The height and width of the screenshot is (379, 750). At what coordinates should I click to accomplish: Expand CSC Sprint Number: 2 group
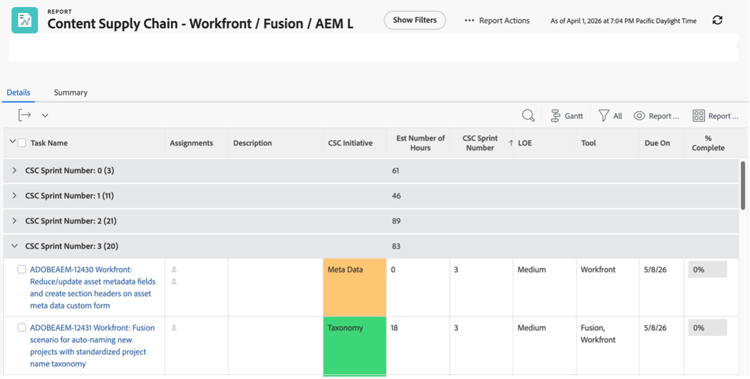14,221
